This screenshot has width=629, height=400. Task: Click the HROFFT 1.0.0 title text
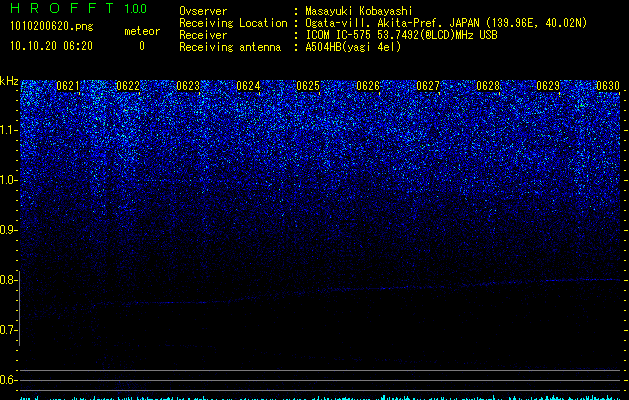click(x=78, y=8)
